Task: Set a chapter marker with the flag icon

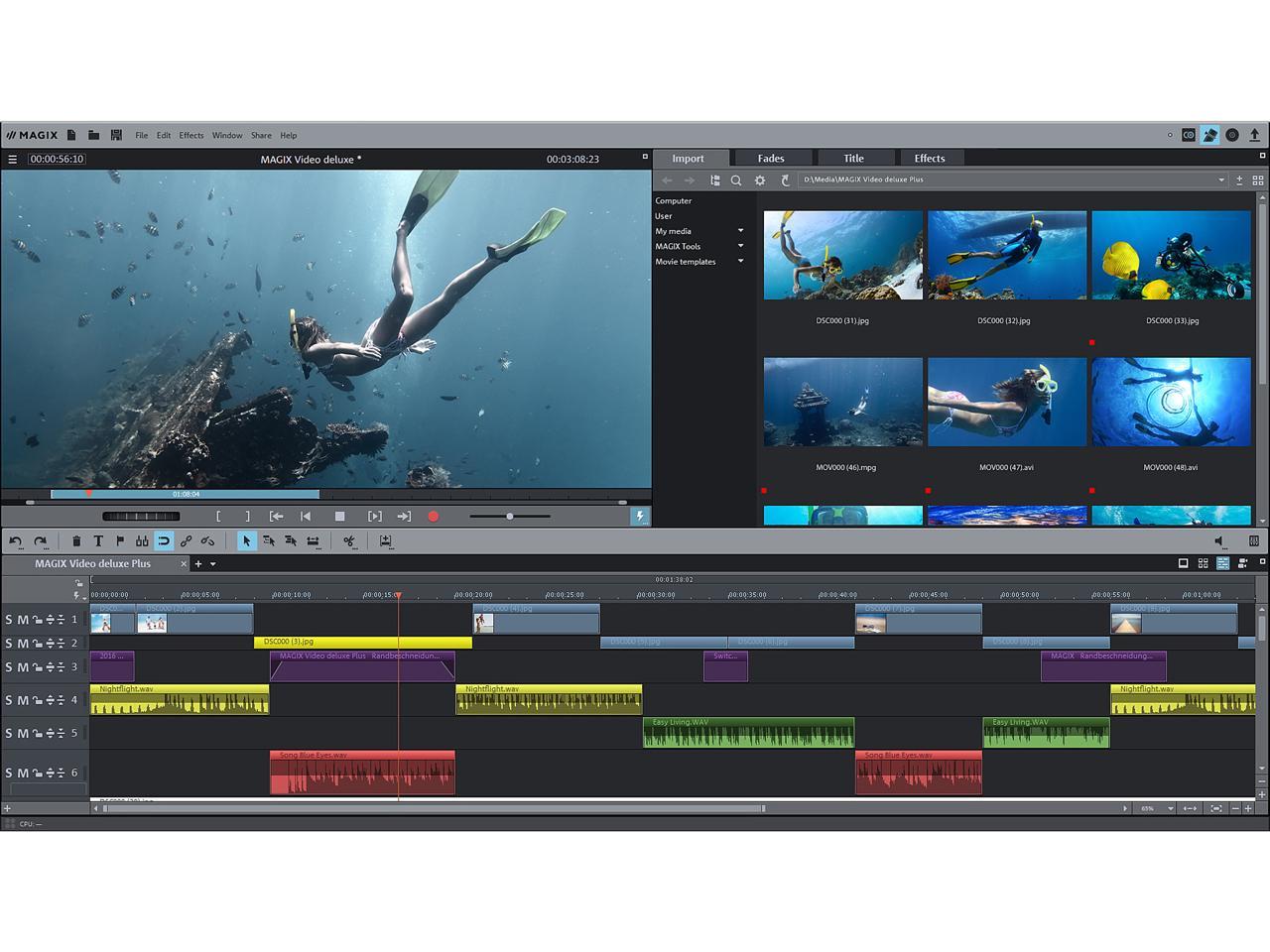Action: 120,541
